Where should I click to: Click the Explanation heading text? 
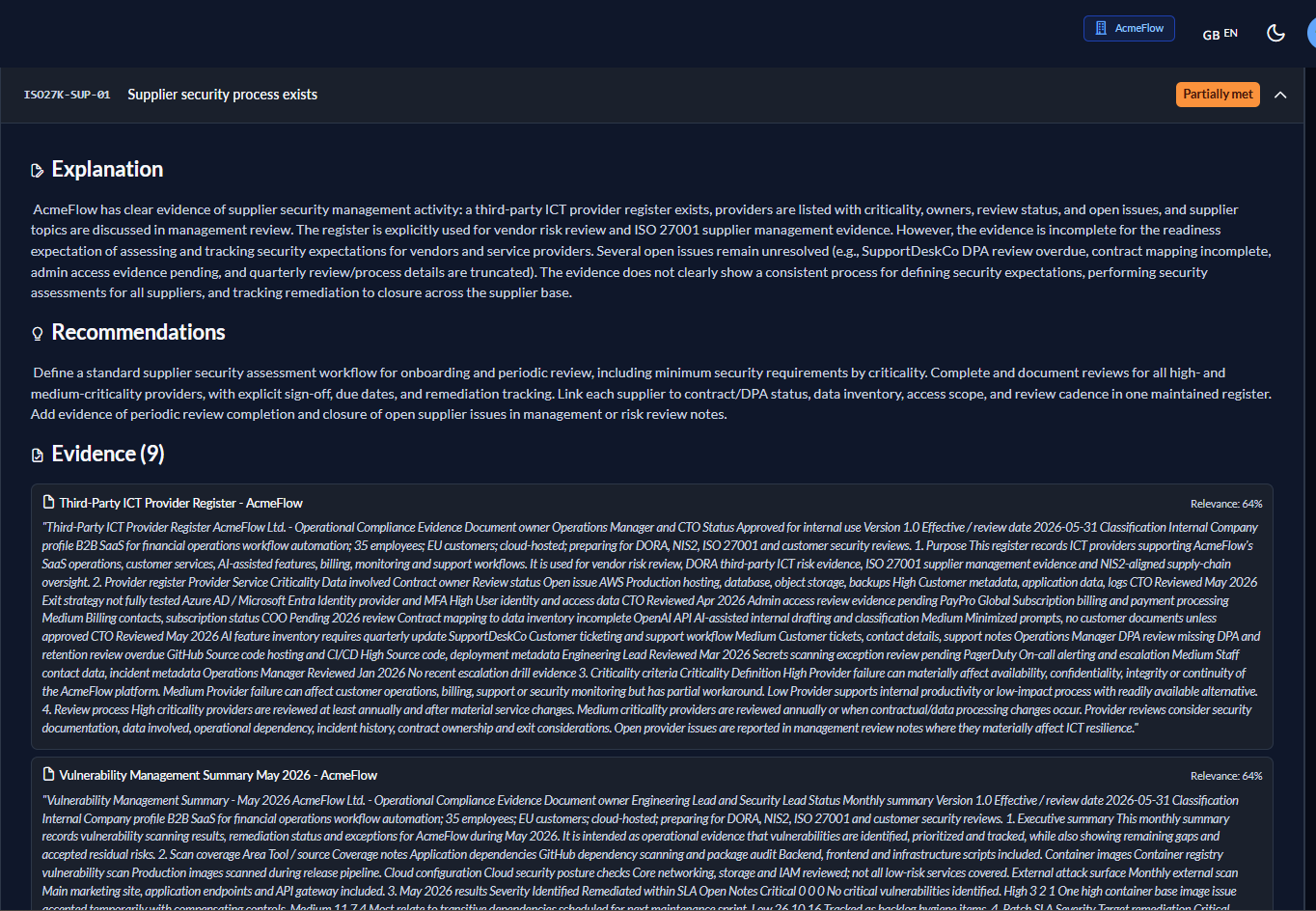coord(107,170)
